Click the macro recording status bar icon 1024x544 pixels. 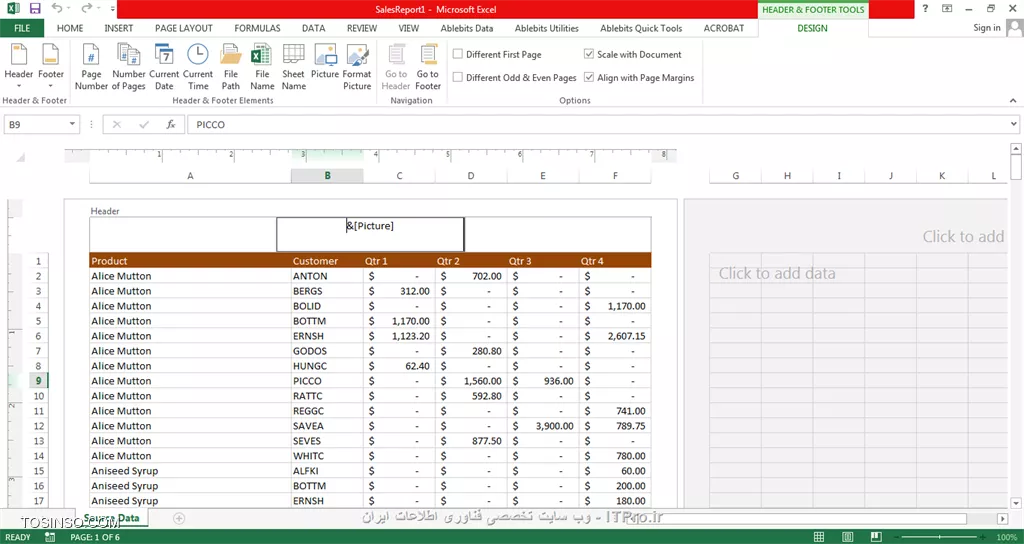coord(50,537)
